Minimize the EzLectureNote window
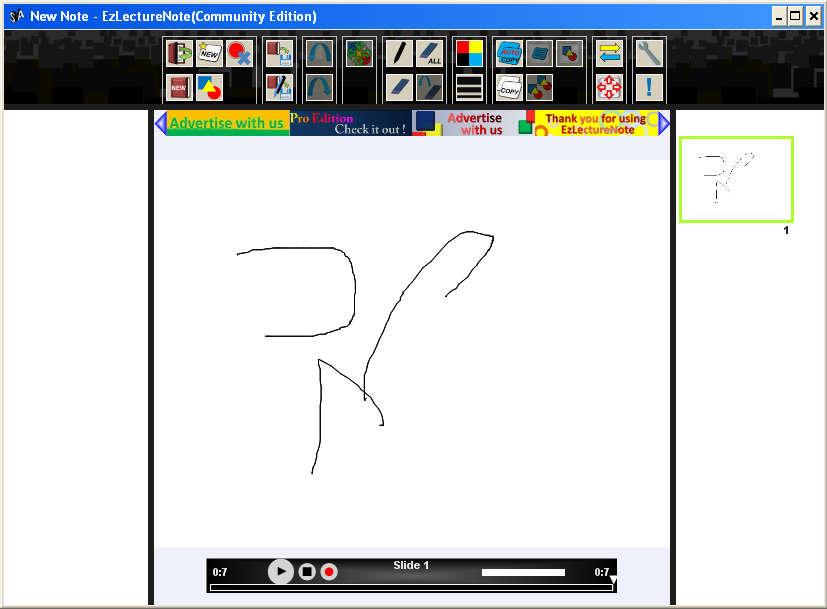827x609 pixels. [779, 17]
